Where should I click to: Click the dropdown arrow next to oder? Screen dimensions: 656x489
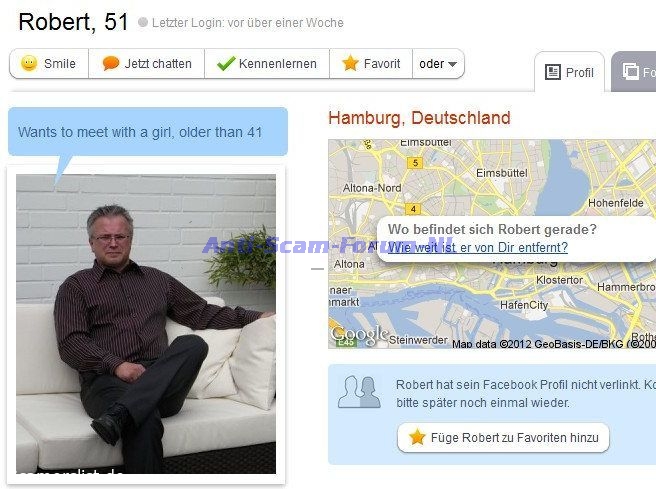tap(452, 64)
